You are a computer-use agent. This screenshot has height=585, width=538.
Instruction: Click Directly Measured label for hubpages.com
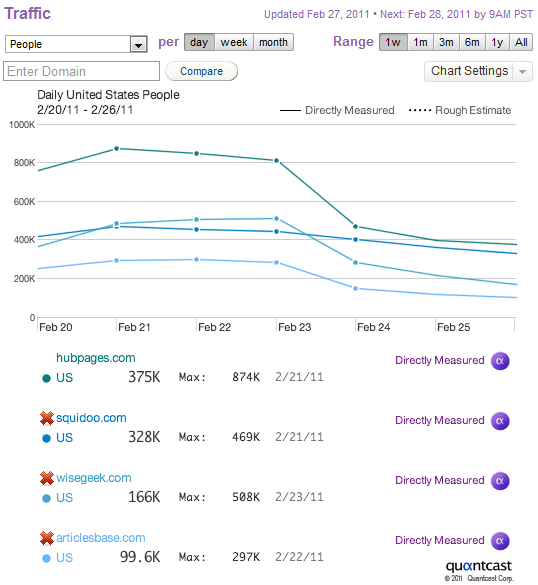[440, 360]
